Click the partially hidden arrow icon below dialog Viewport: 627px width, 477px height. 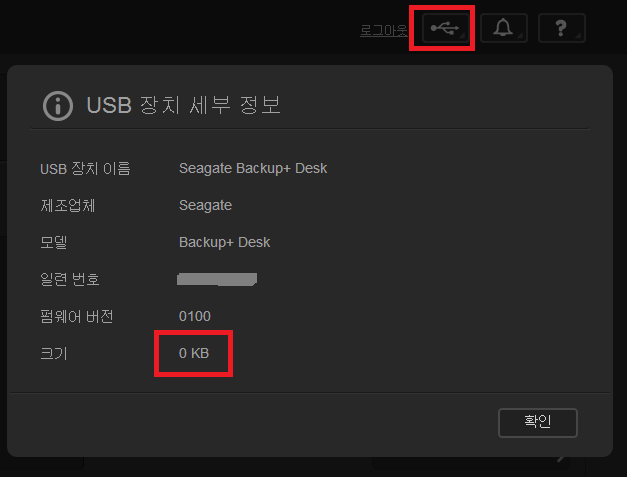click(x=562, y=459)
